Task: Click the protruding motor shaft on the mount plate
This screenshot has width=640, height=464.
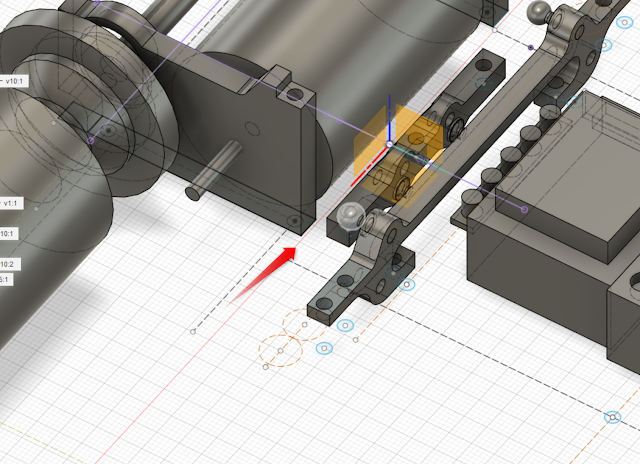Action: 215,171
